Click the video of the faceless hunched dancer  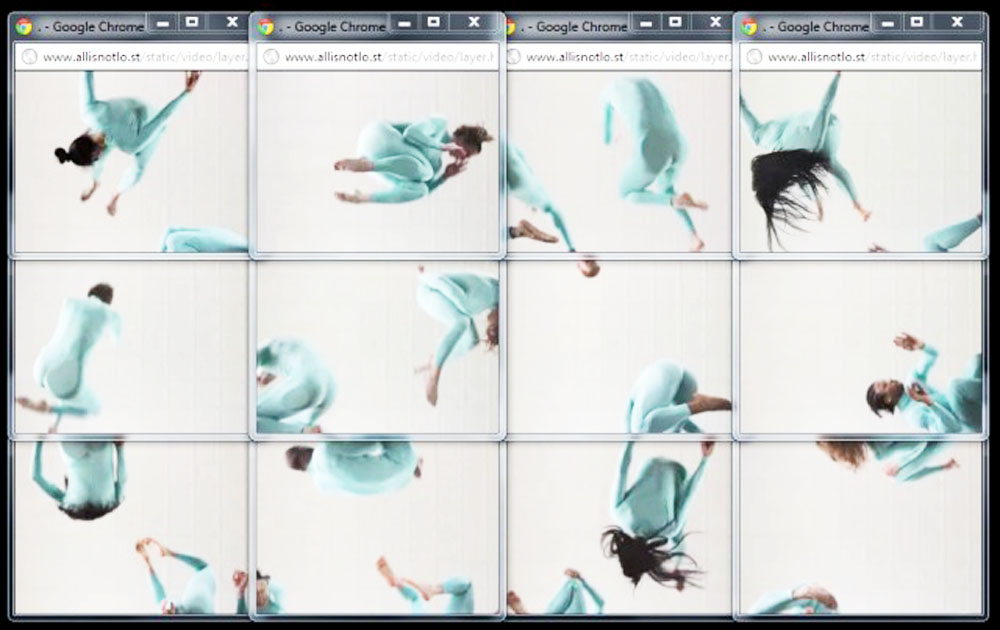(619, 161)
